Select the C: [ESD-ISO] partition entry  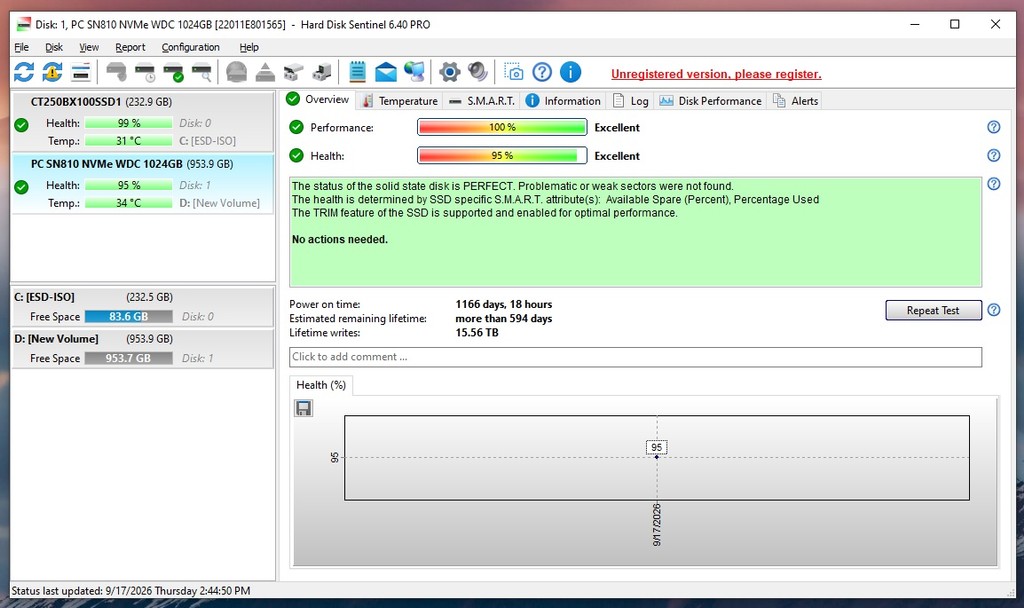[142, 307]
